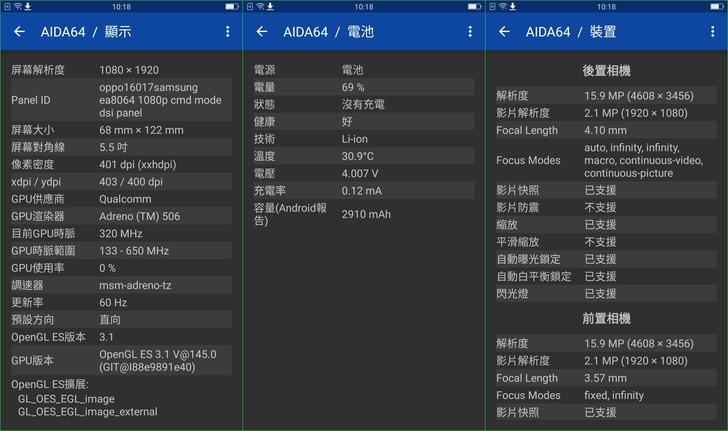Viewport: 728px width, 431px height.
Task: Select the 前置相機 section header
Action: pos(606,319)
